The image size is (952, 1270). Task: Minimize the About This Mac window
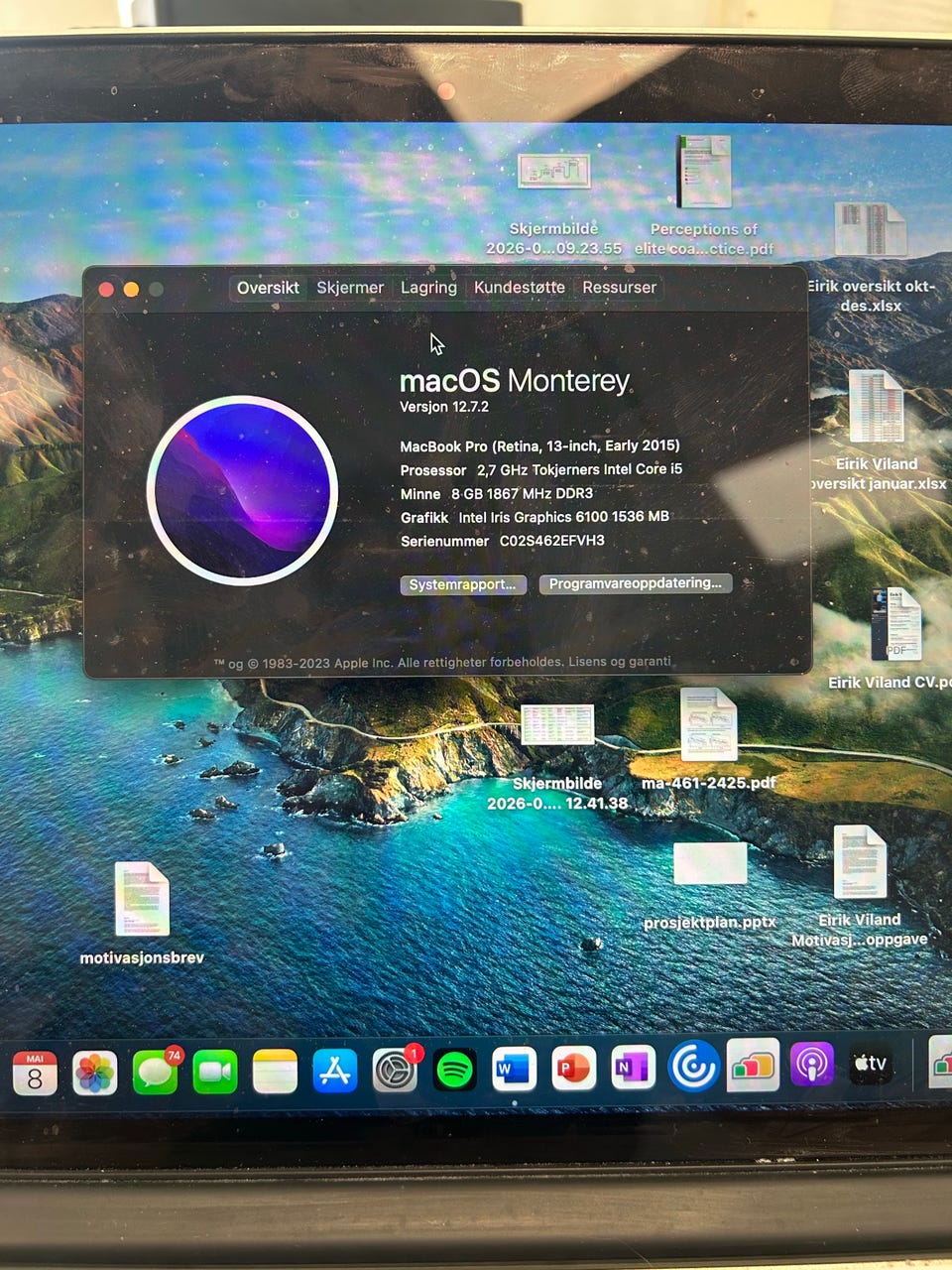pos(131,289)
